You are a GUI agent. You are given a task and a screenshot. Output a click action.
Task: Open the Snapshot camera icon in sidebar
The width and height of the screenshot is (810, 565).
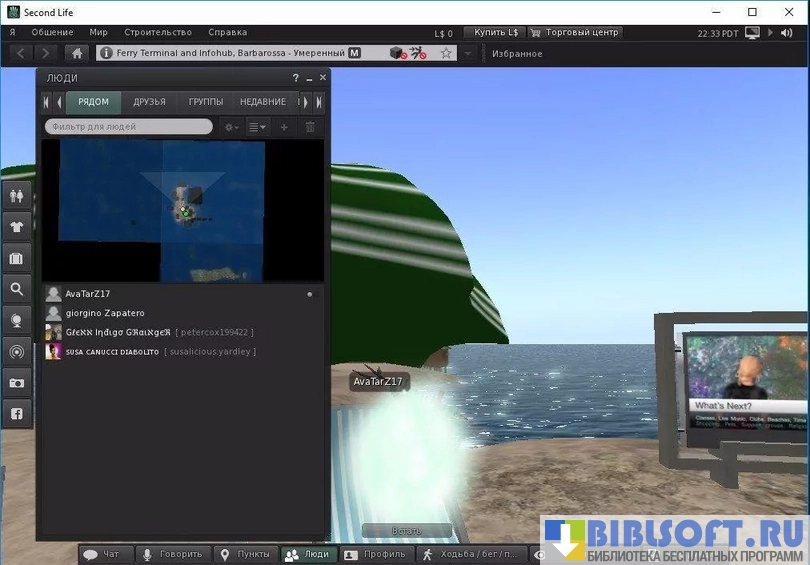(16, 382)
